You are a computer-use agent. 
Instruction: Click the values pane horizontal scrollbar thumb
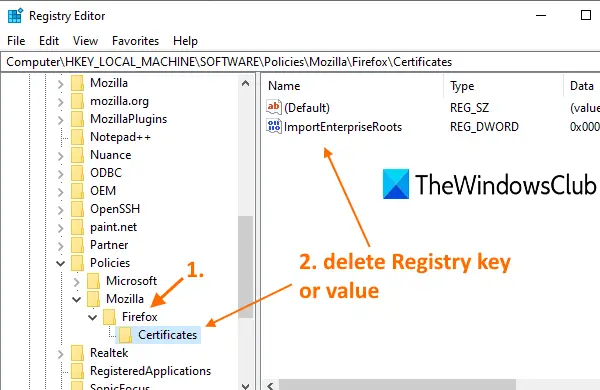[x=397, y=385]
